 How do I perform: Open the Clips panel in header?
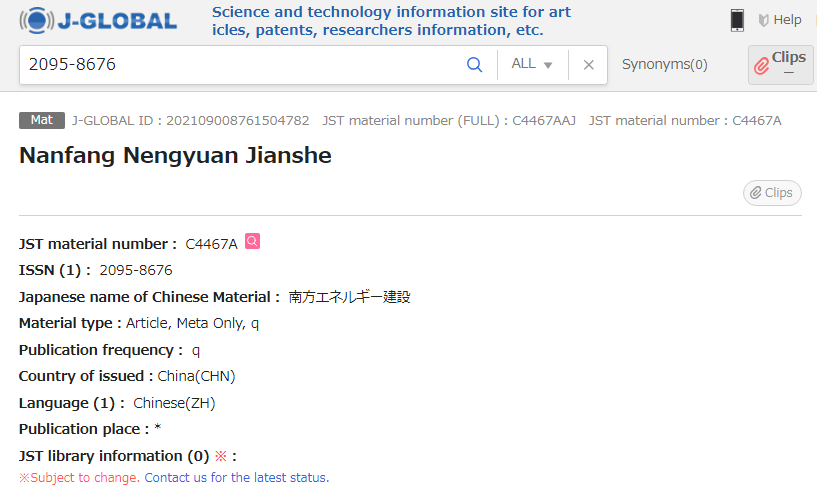point(781,65)
